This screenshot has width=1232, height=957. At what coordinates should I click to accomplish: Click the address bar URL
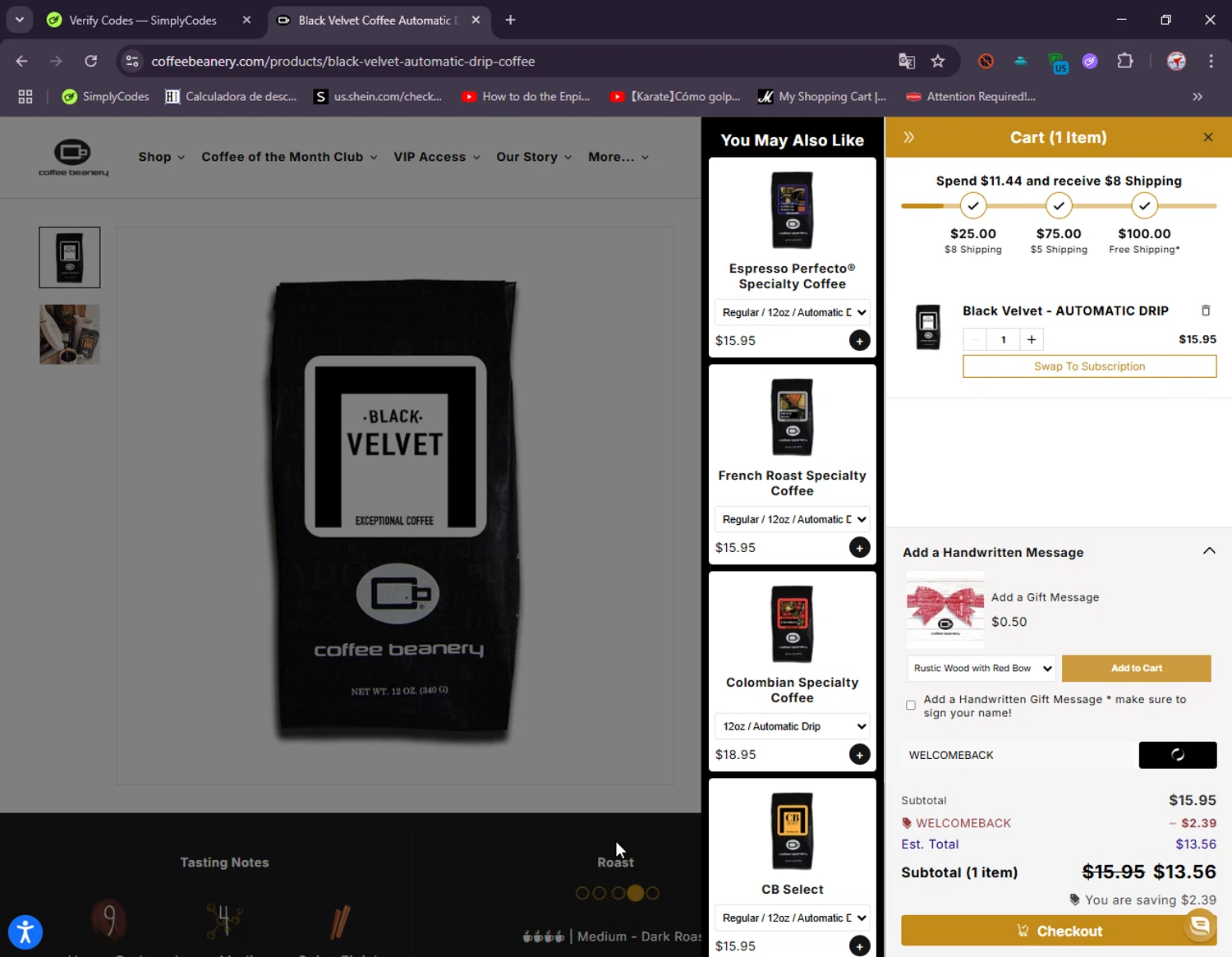[x=342, y=61]
